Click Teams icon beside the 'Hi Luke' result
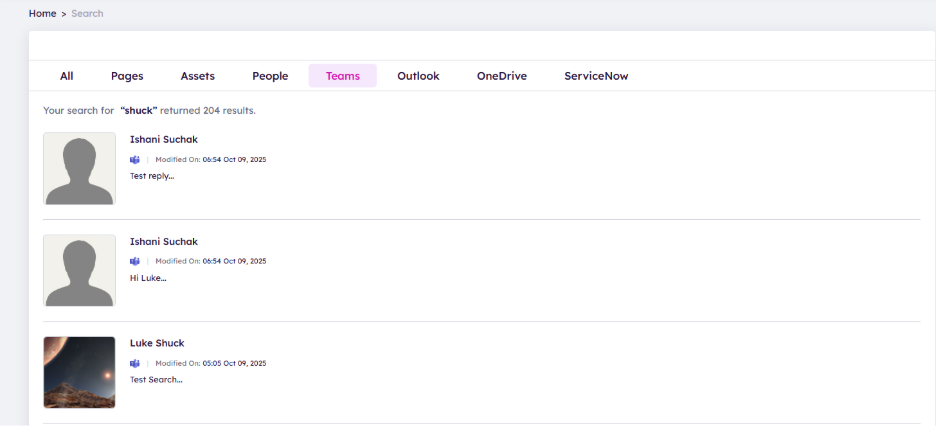 135,261
